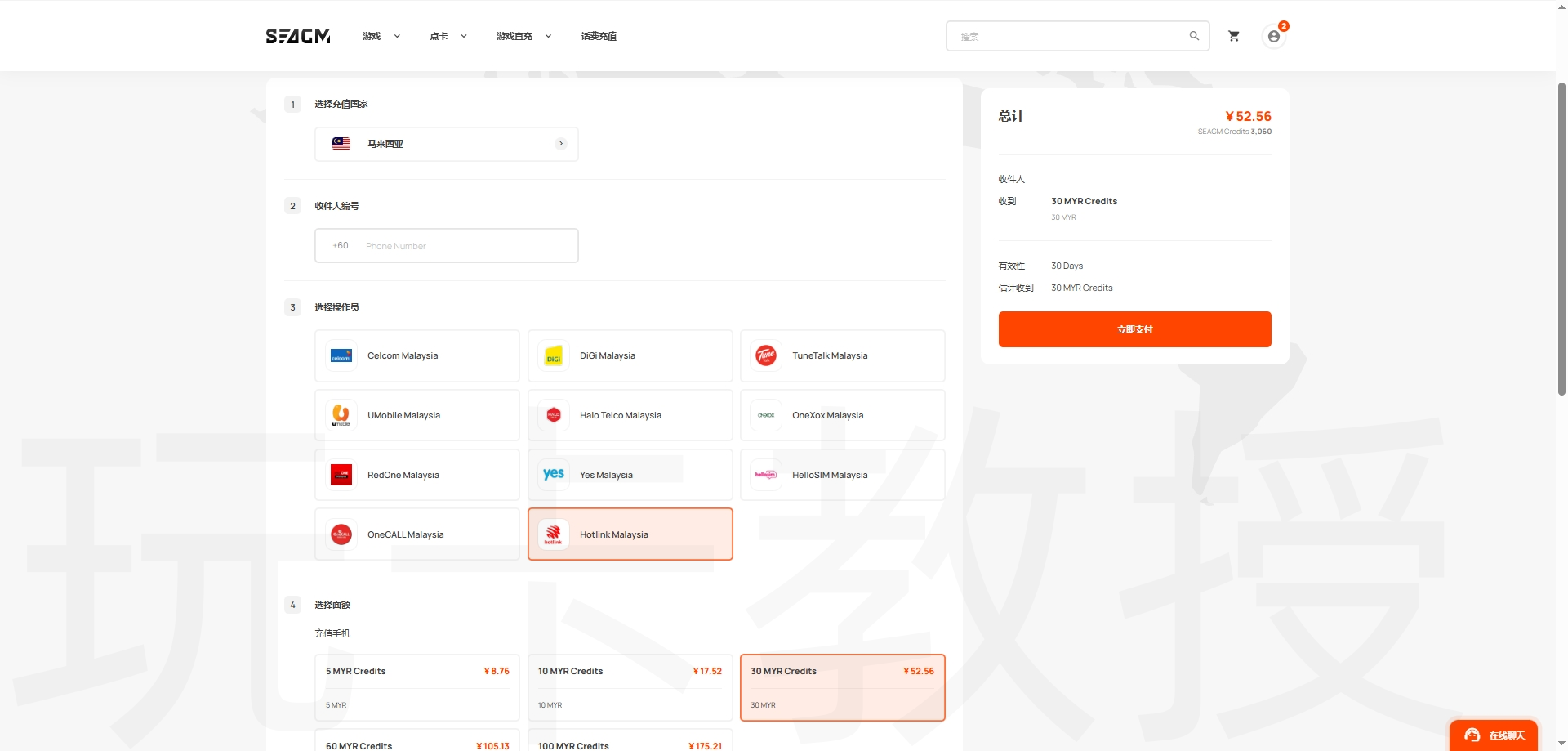The height and width of the screenshot is (751, 1568).
Task: Click the Celcom Malaysia operator logo
Action: [341, 355]
